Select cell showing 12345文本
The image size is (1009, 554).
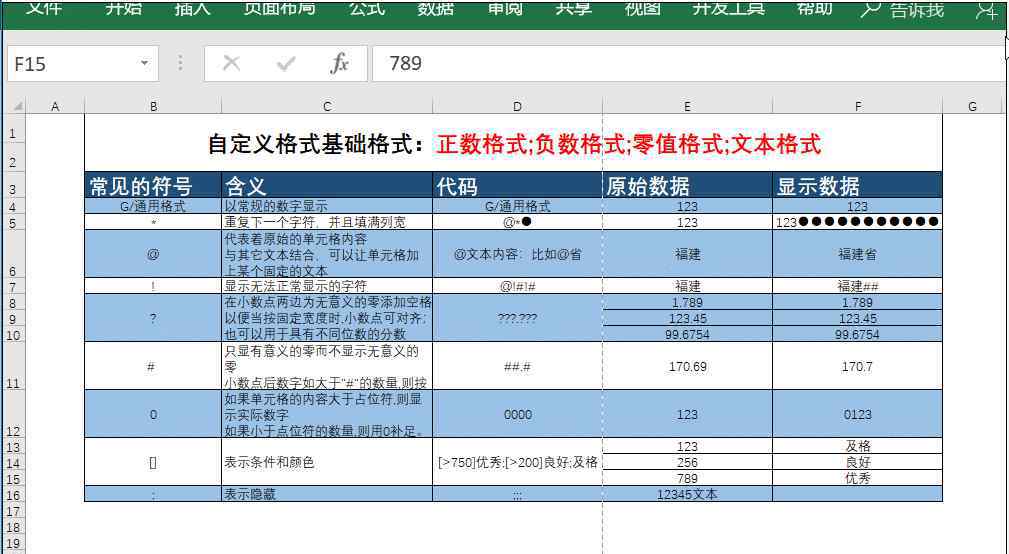point(687,494)
